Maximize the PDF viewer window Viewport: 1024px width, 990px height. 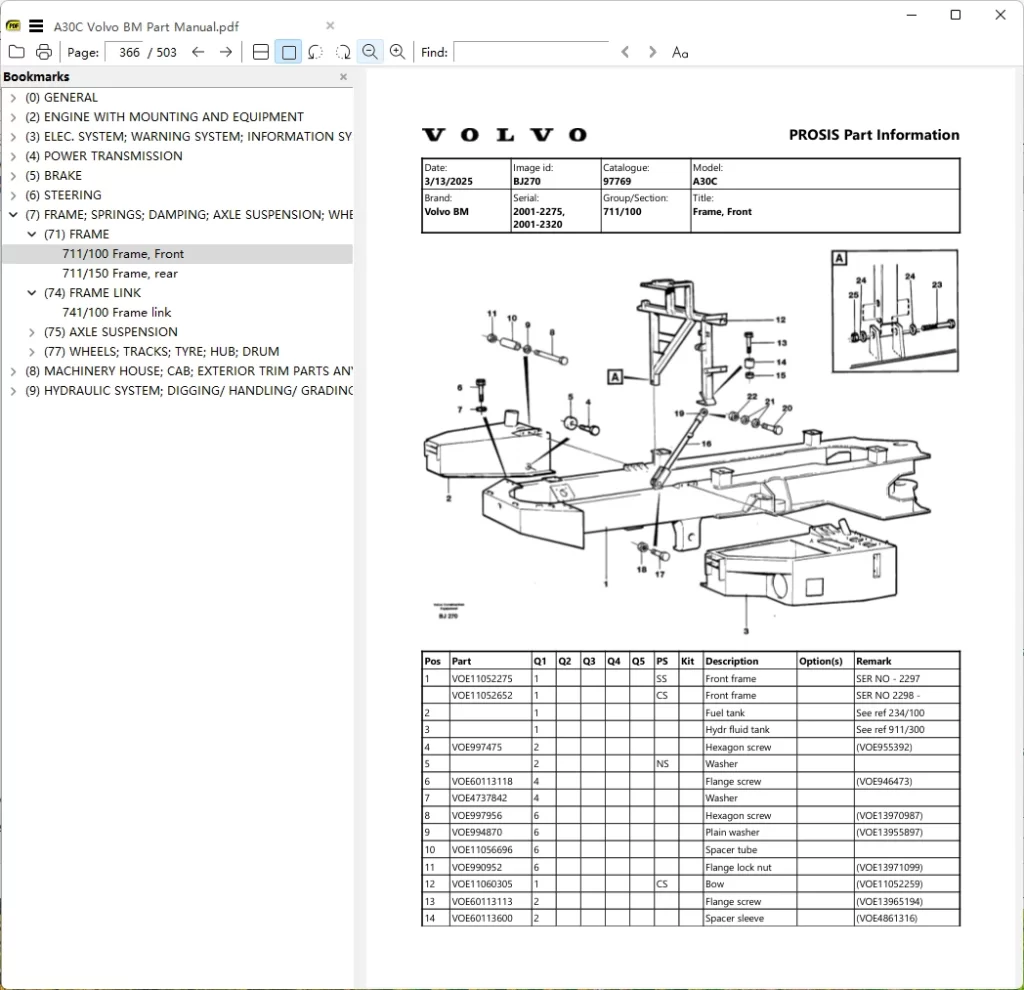(x=955, y=14)
